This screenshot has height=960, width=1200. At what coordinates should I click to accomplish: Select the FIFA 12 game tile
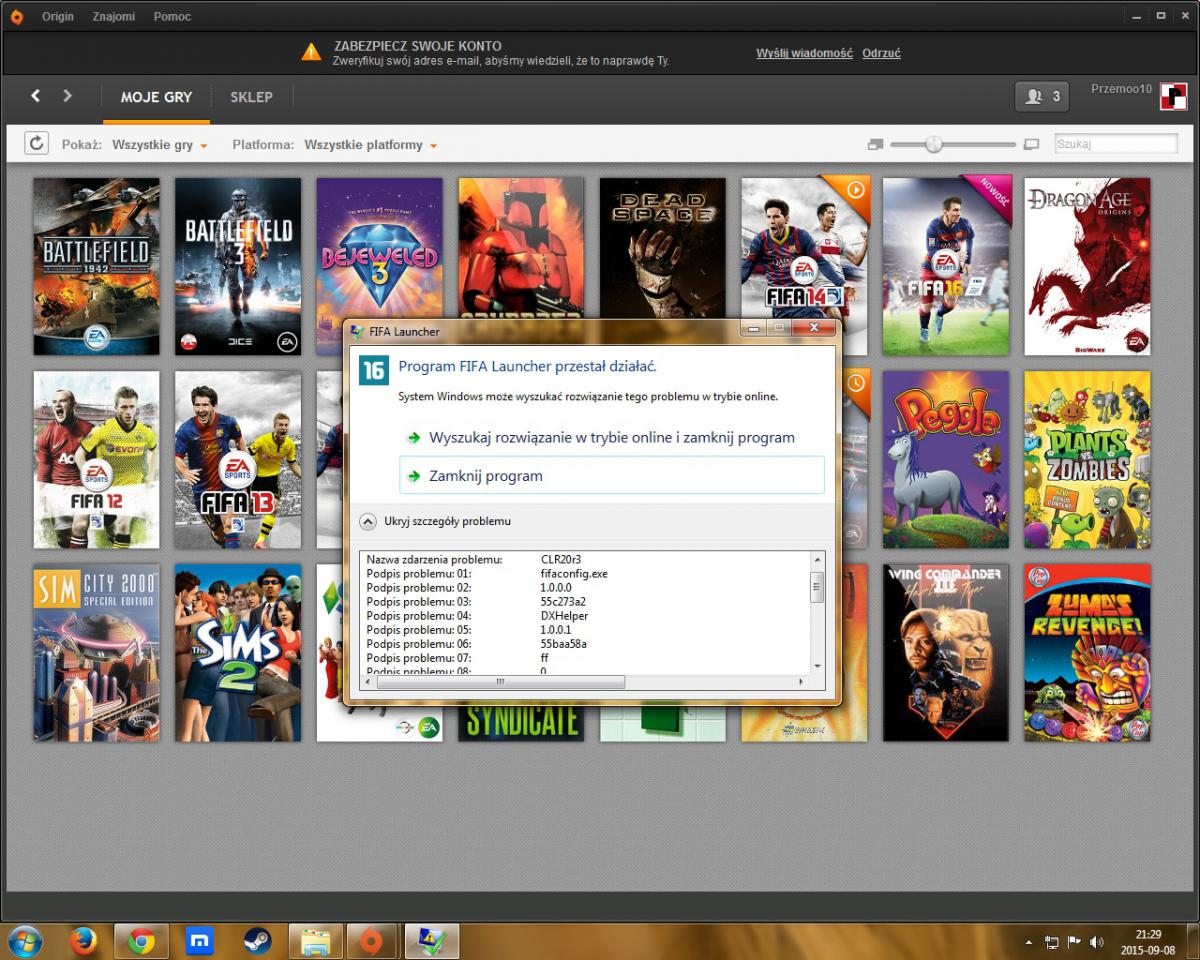pyautogui.click(x=96, y=460)
